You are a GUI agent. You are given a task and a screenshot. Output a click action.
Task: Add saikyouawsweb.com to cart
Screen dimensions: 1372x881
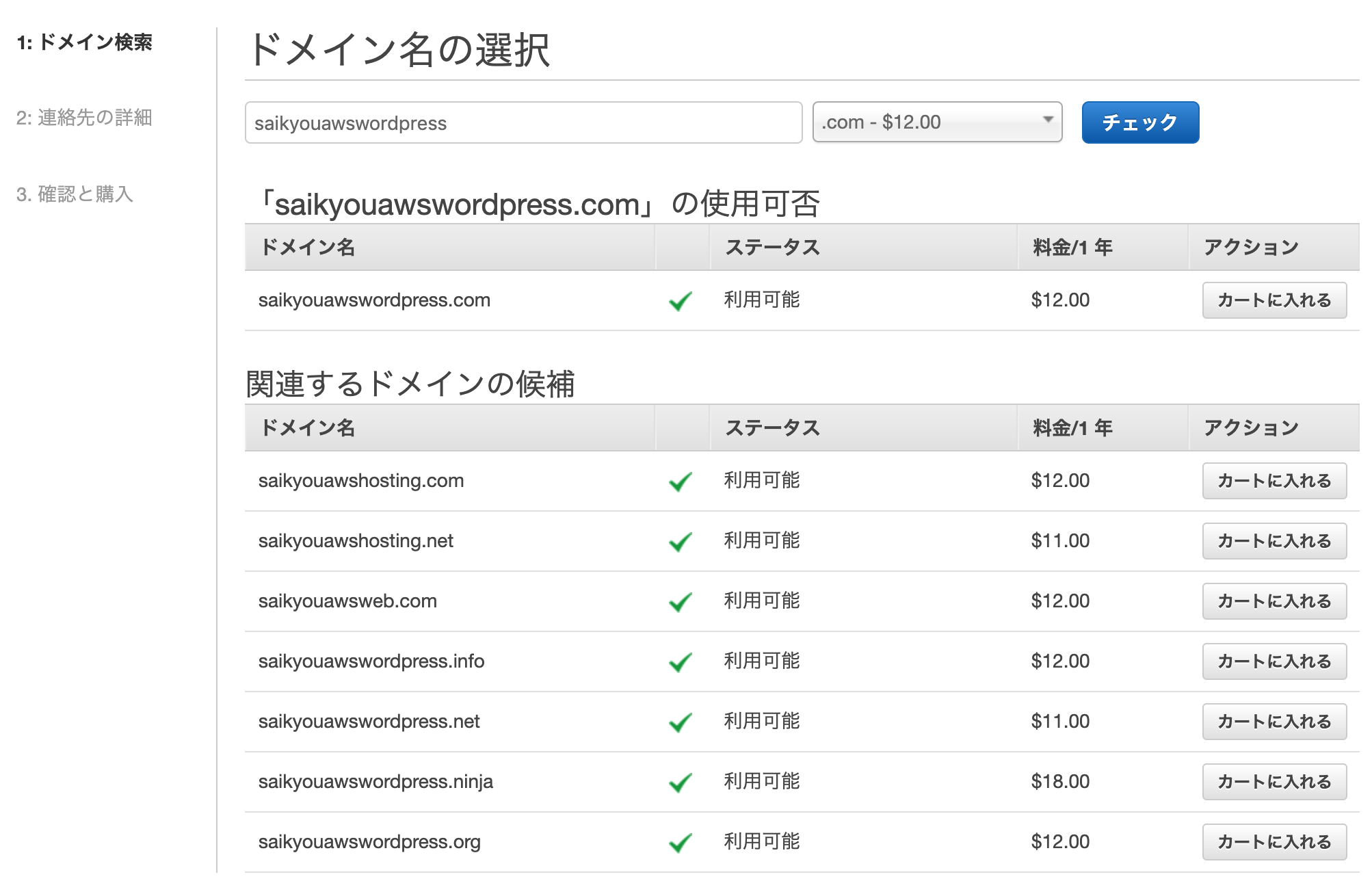(1274, 601)
